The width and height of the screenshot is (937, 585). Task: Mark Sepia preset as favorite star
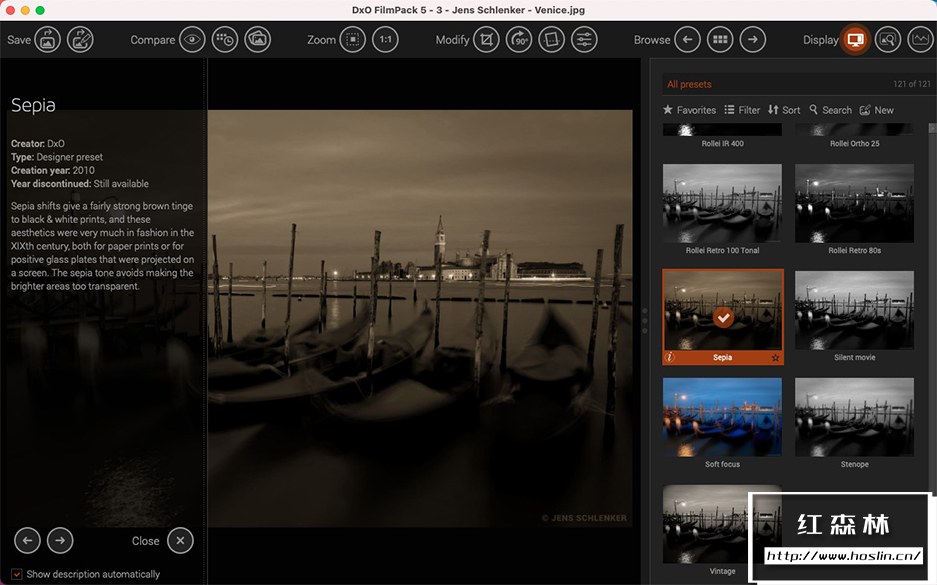click(x=775, y=357)
